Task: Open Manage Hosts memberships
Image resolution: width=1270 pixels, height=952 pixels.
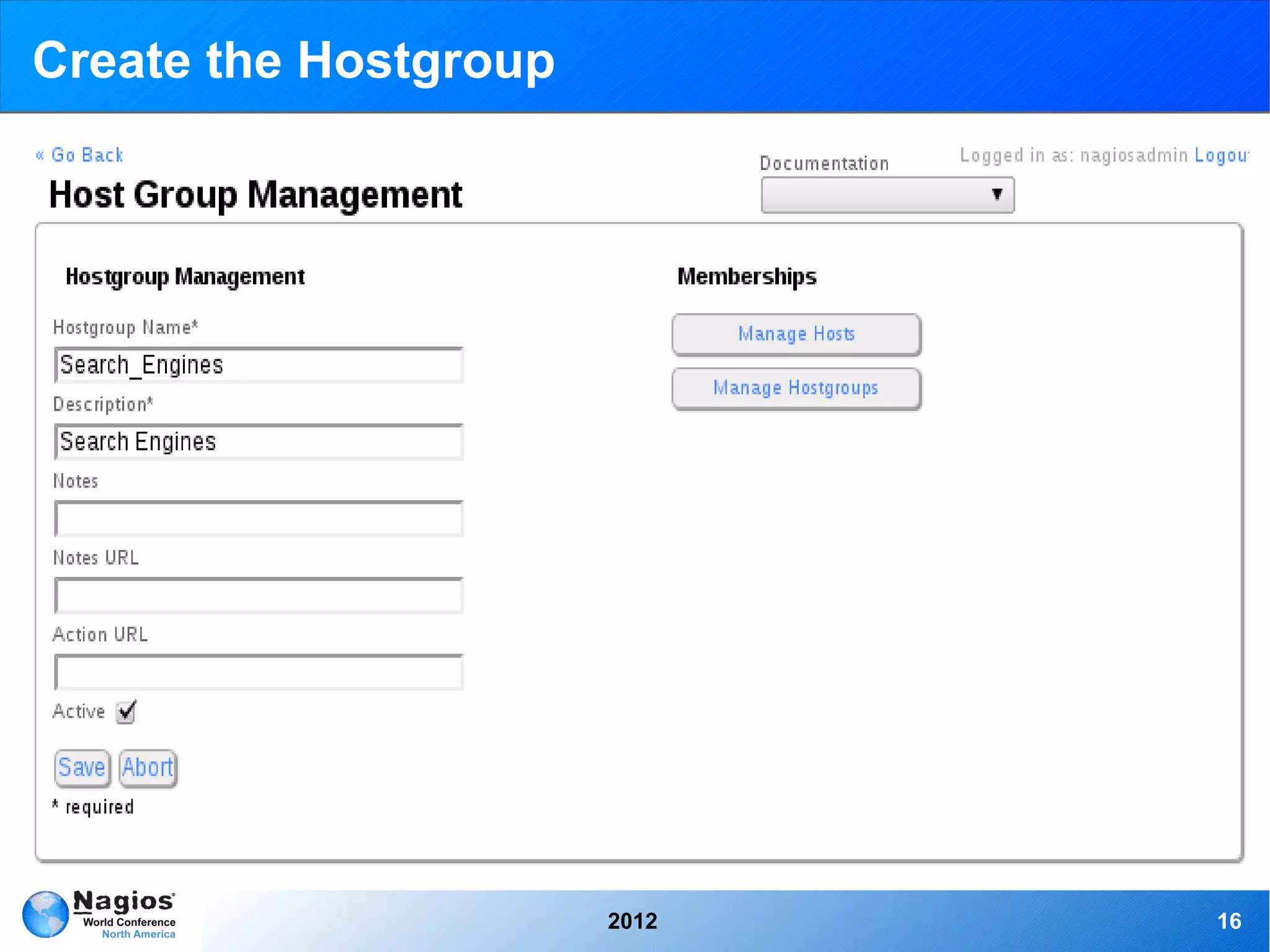Action: (x=796, y=335)
